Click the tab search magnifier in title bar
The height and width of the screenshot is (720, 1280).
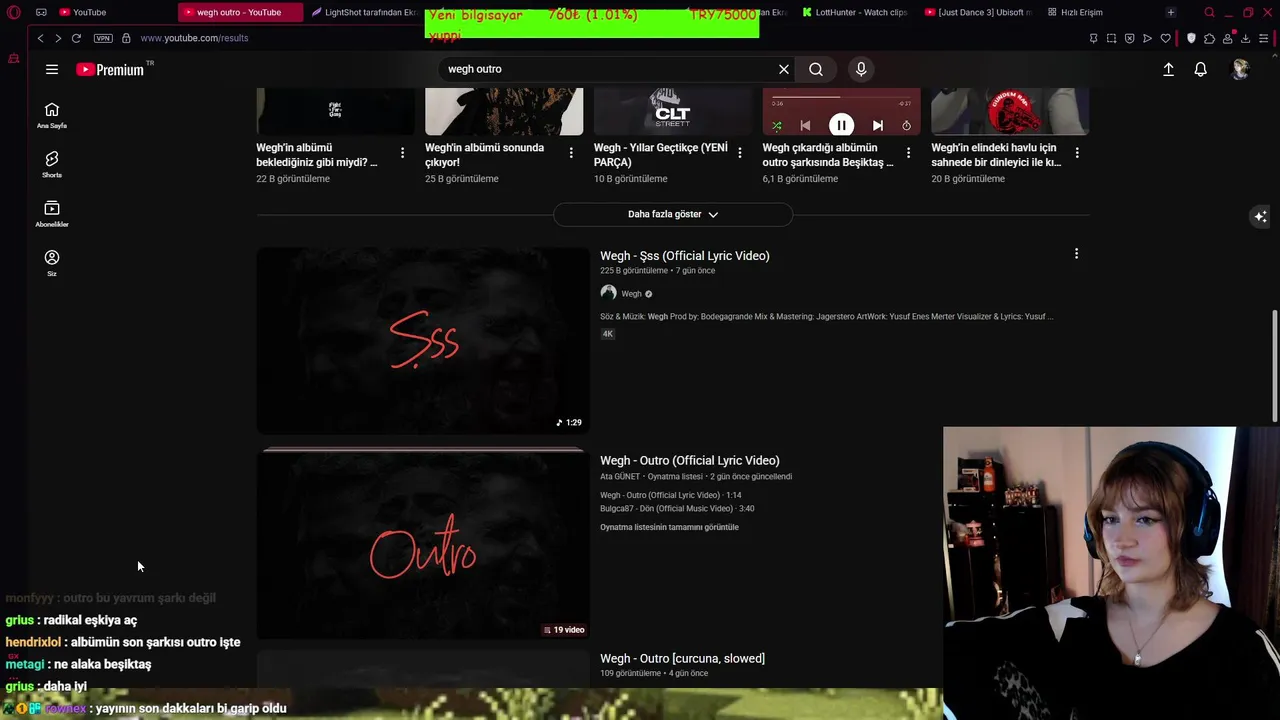click(x=1209, y=12)
